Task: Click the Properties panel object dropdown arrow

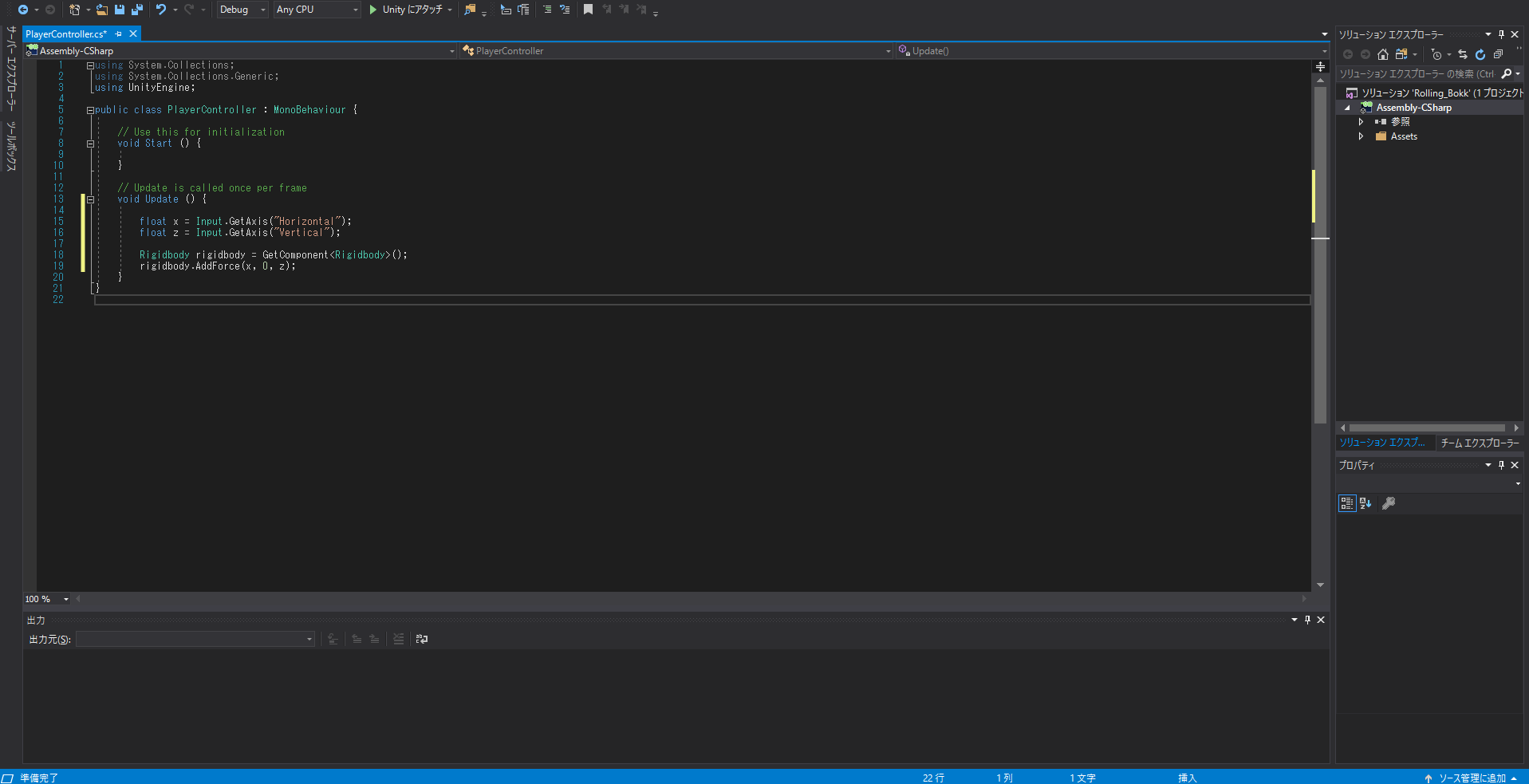Action: coord(1518,483)
